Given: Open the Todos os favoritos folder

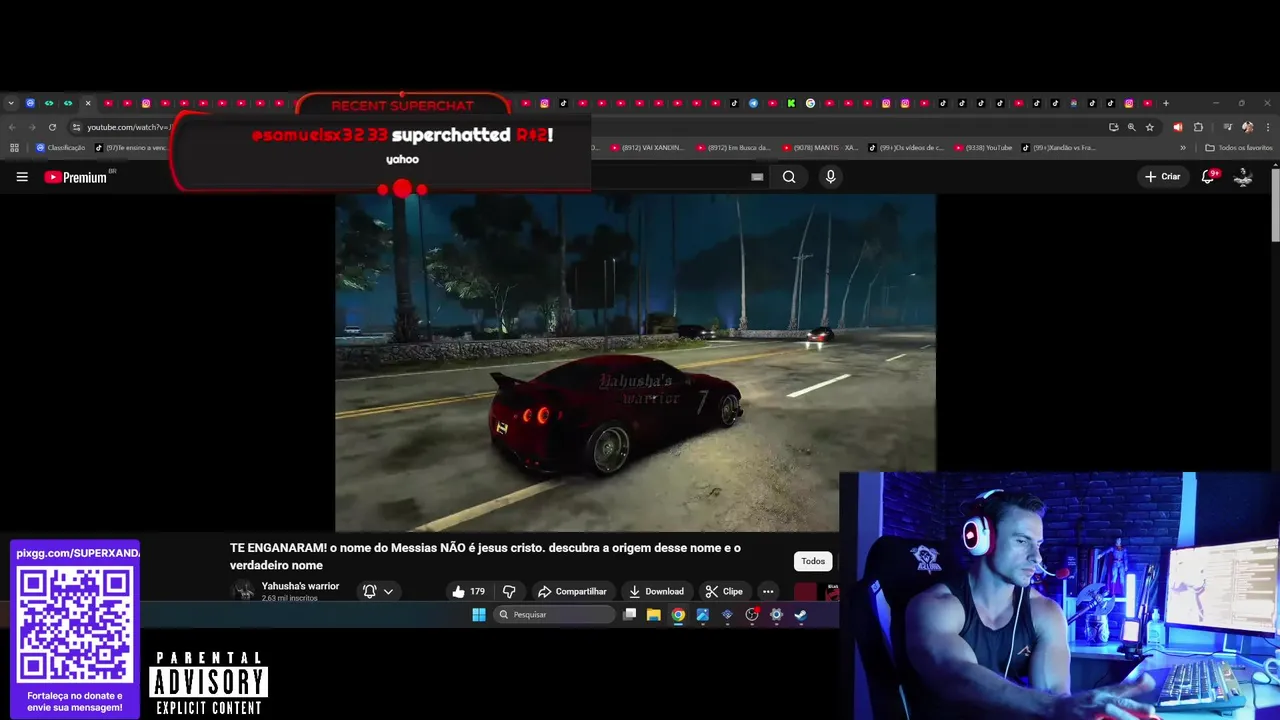Looking at the screenshot, I should coord(1239,148).
